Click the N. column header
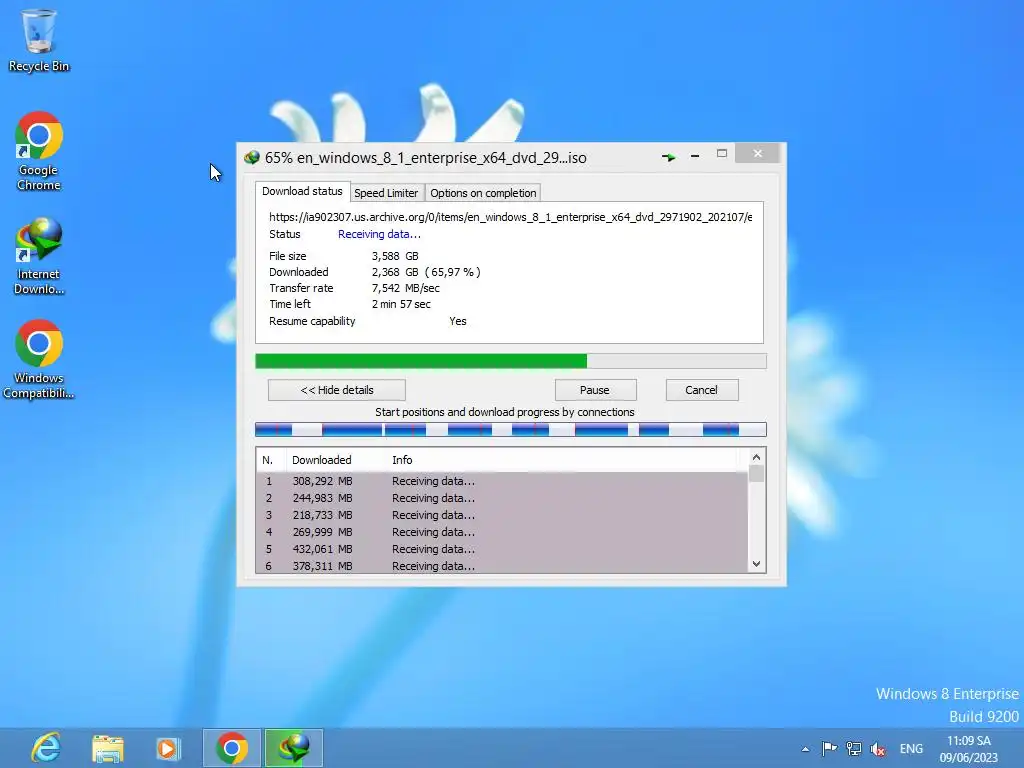 270,460
